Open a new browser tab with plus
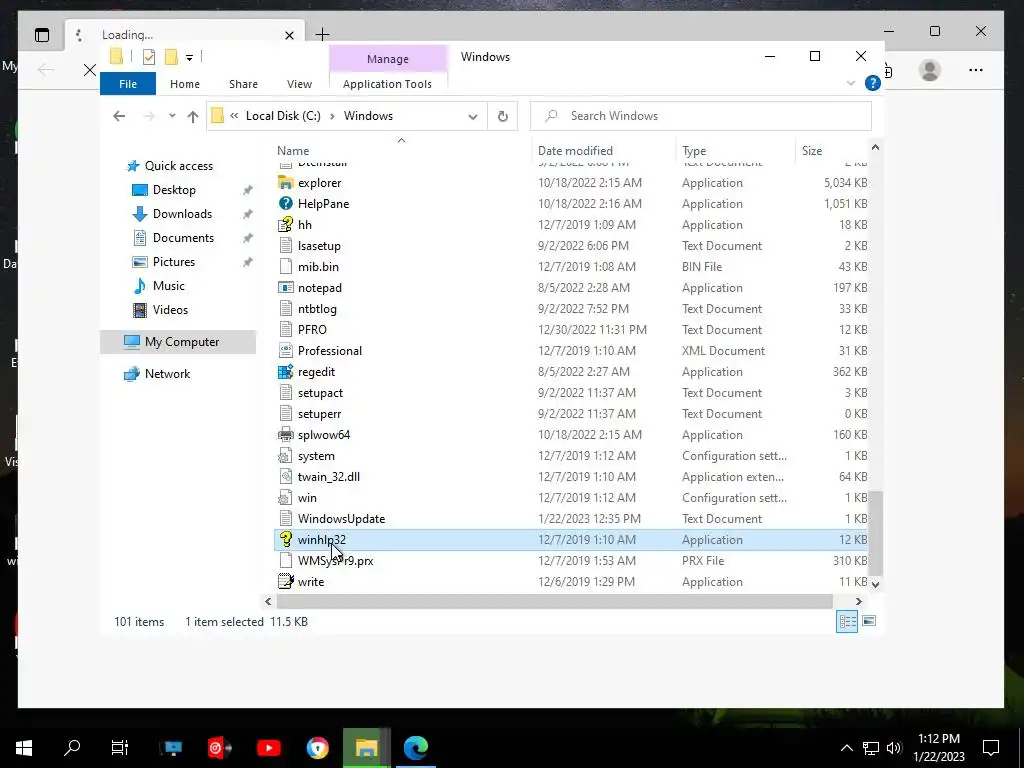The height and width of the screenshot is (768, 1024). click(x=323, y=35)
